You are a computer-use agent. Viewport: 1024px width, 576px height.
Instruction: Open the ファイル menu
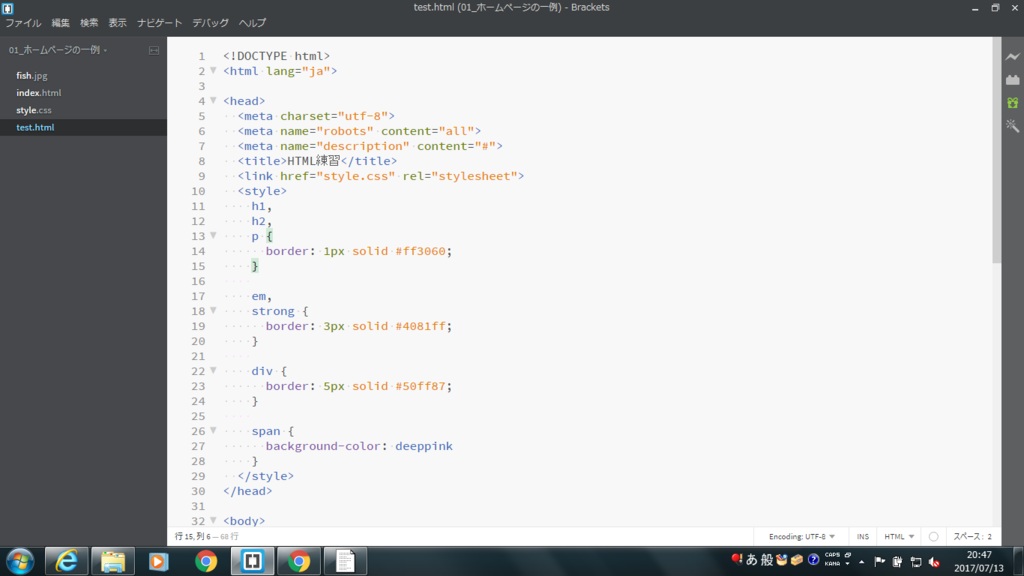[x=24, y=23]
